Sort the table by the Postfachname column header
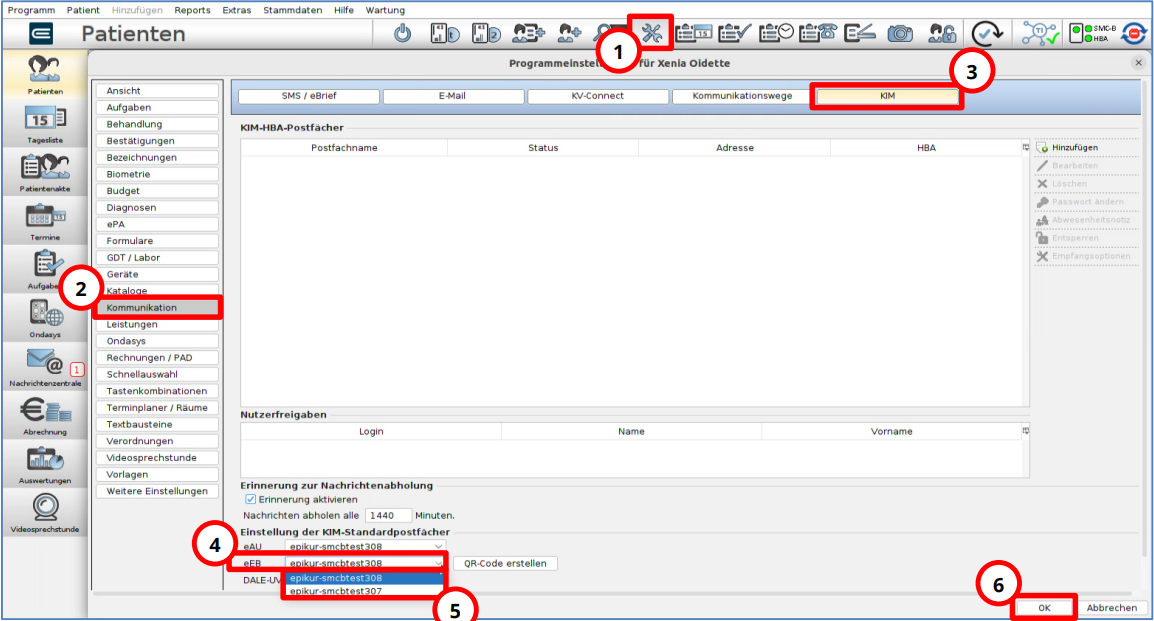This screenshot has width=1154, height=621. [x=344, y=147]
